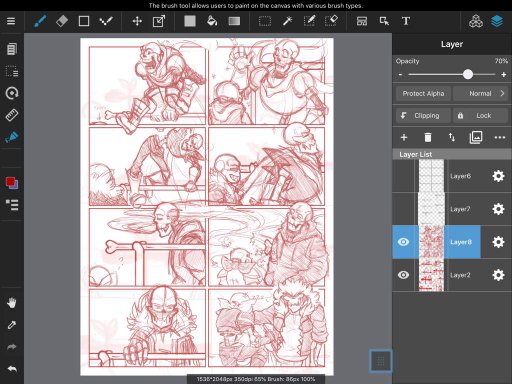The width and height of the screenshot is (512, 384).
Task: Activate the Move tool
Action: (137, 21)
